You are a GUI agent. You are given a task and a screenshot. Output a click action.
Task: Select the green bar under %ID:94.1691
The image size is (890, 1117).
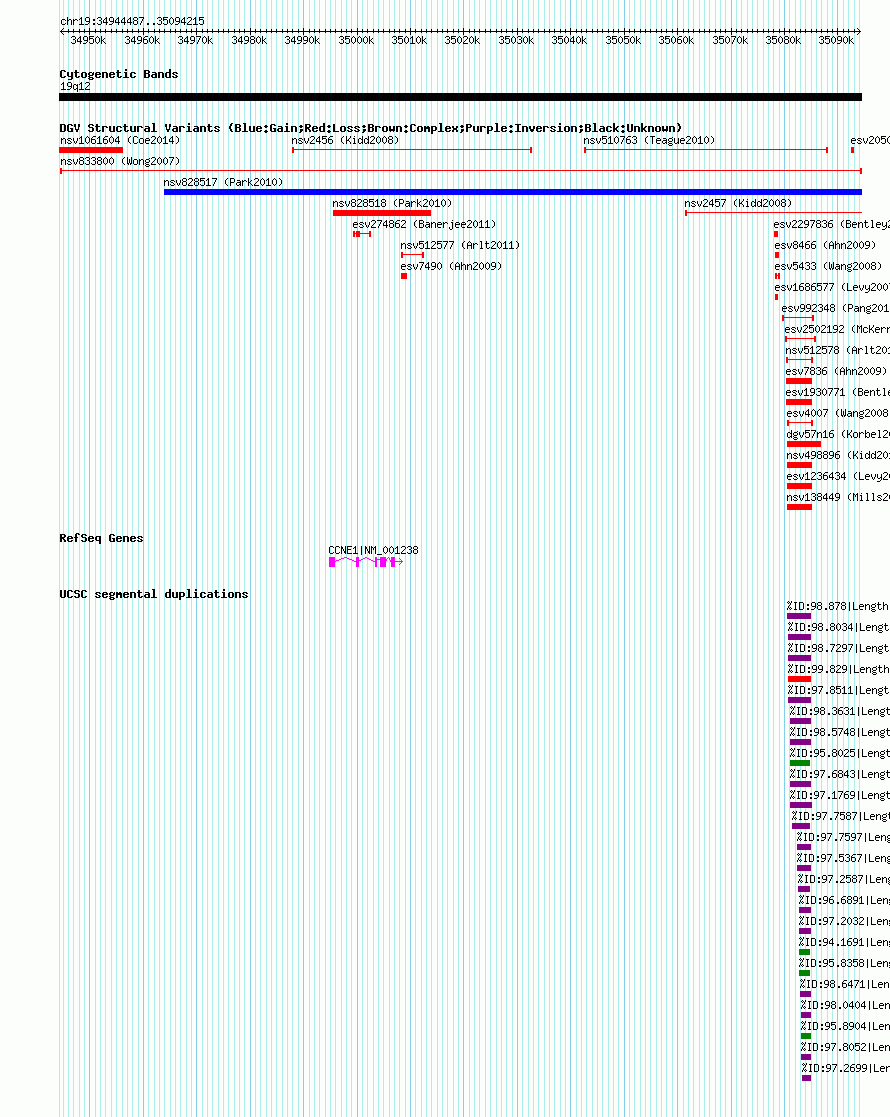[804, 952]
